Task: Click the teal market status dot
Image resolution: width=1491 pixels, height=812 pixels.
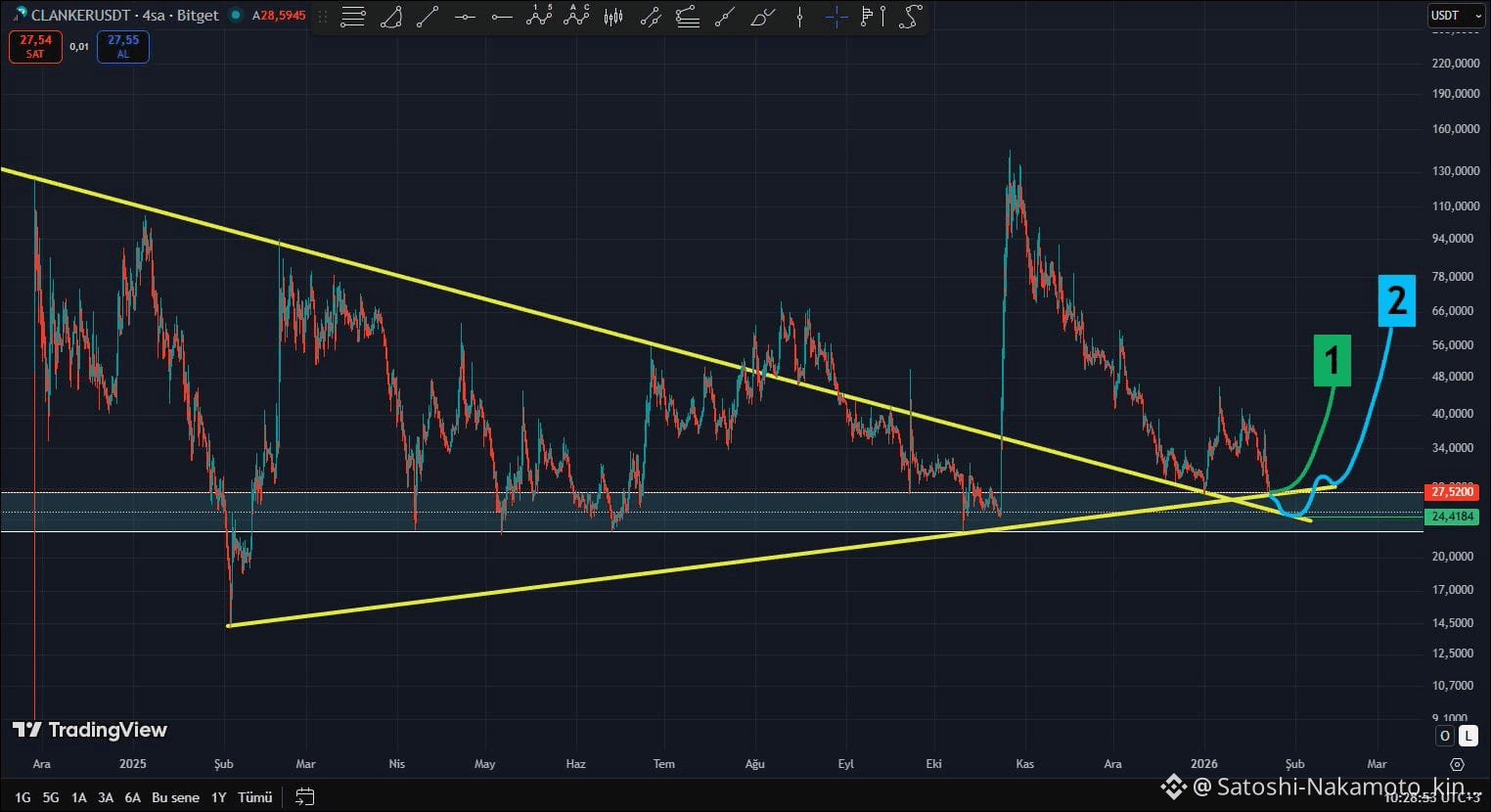Action: pos(235,15)
